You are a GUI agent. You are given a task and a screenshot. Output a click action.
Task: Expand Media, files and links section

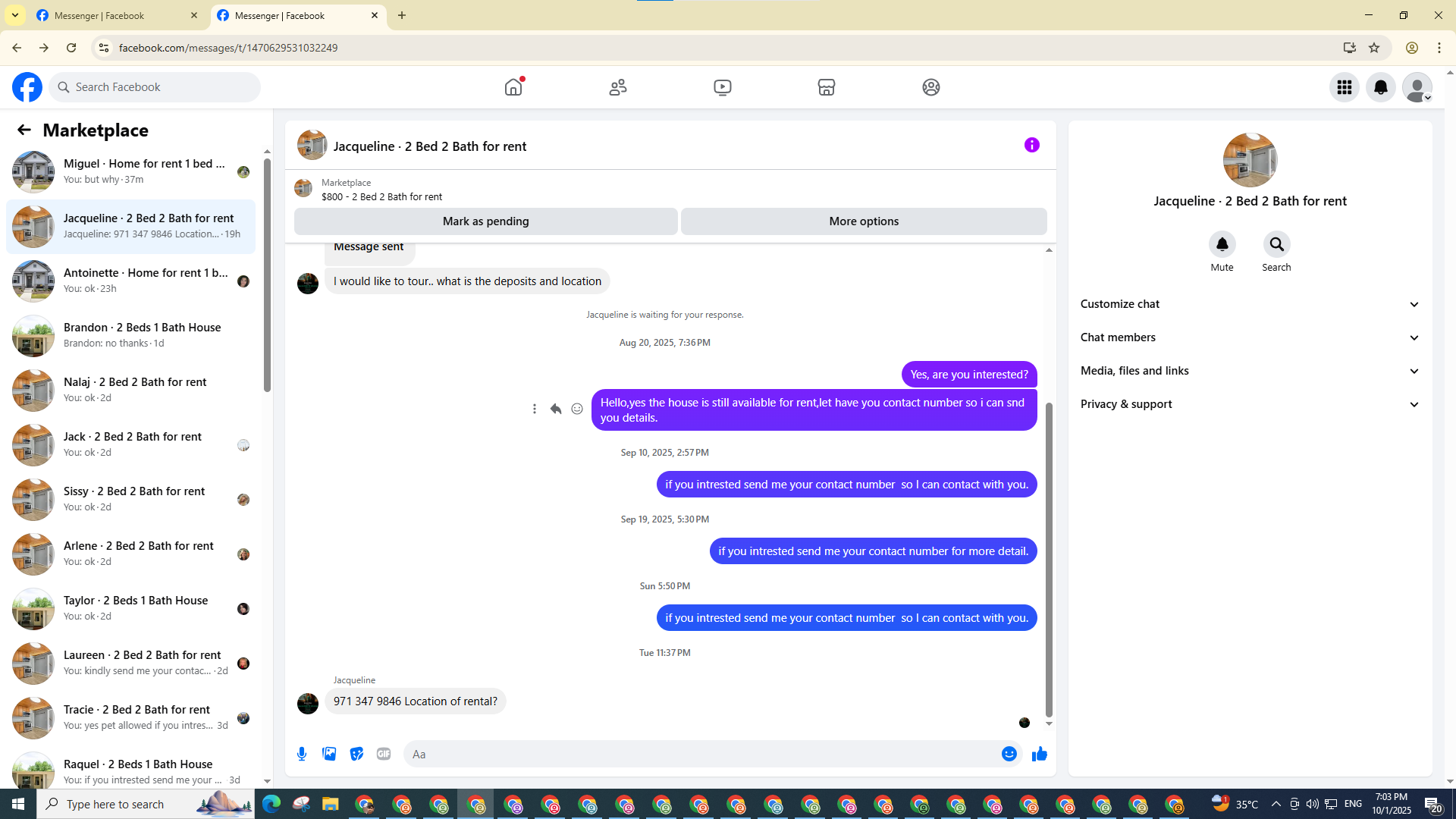click(1250, 371)
